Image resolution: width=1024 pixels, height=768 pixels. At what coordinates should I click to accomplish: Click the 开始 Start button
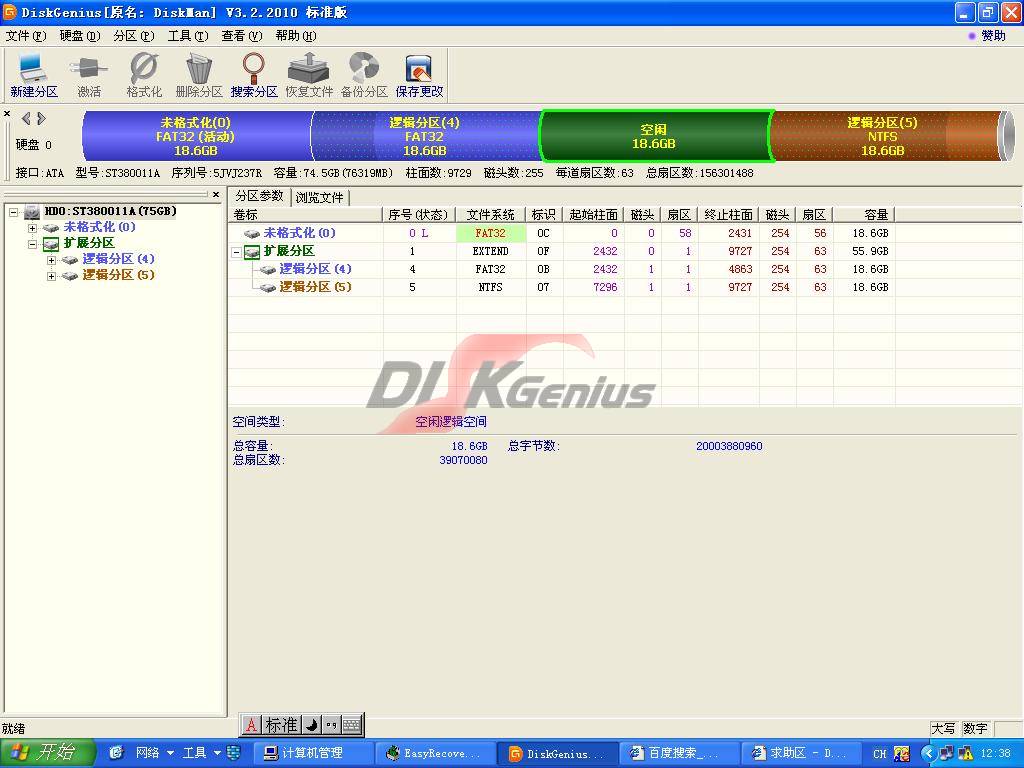[47, 753]
